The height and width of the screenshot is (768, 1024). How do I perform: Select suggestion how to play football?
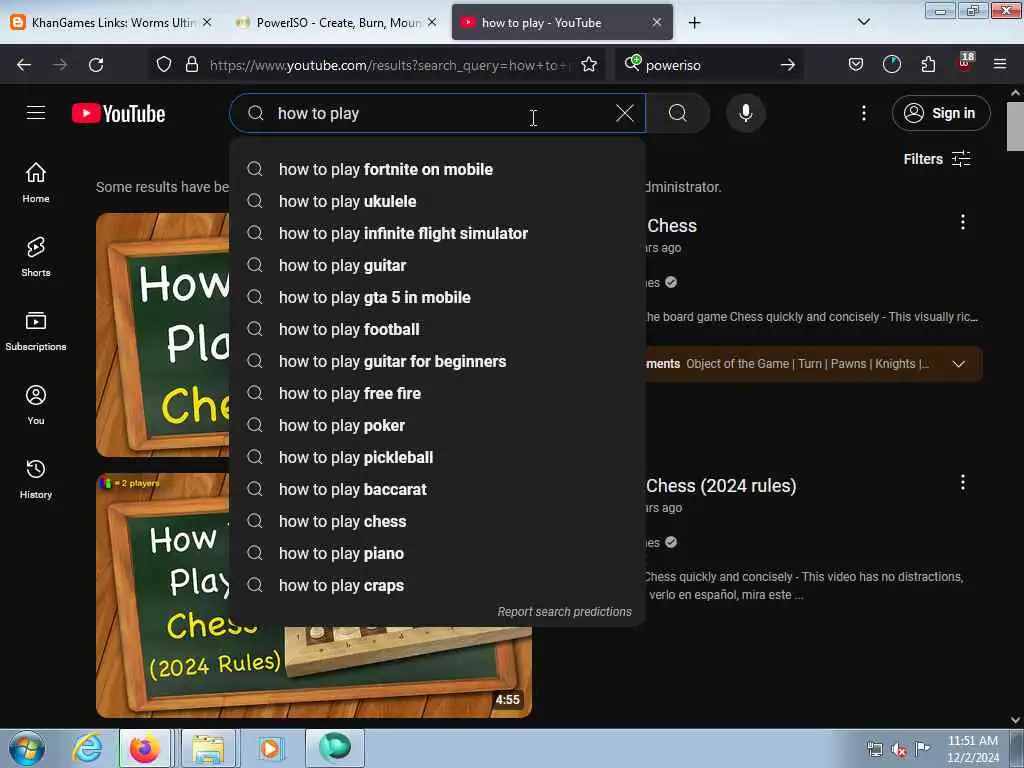click(x=438, y=329)
